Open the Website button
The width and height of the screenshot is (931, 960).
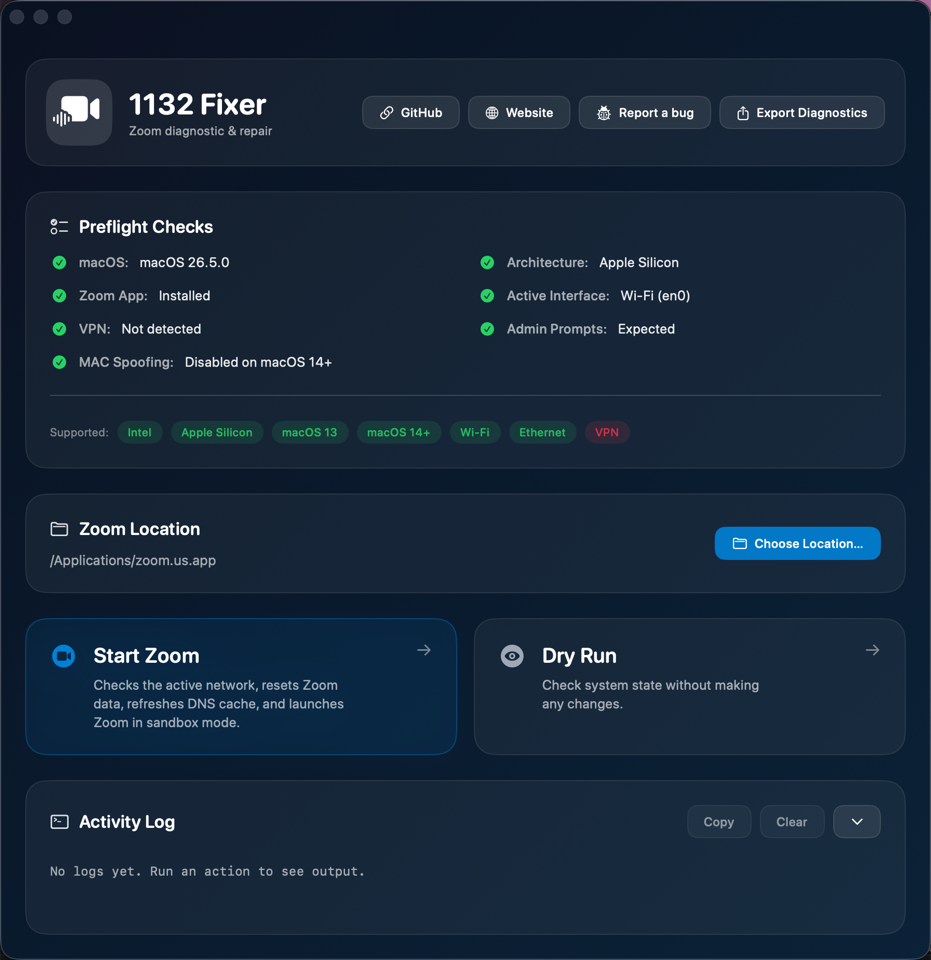coord(519,113)
